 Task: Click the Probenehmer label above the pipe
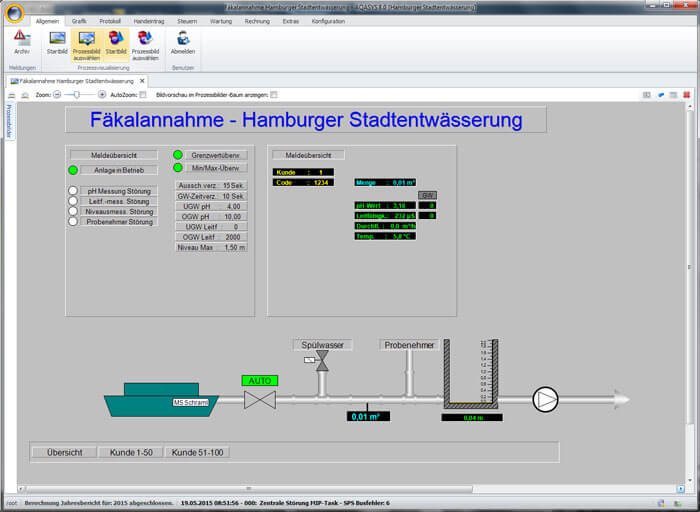tap(409, 345)
